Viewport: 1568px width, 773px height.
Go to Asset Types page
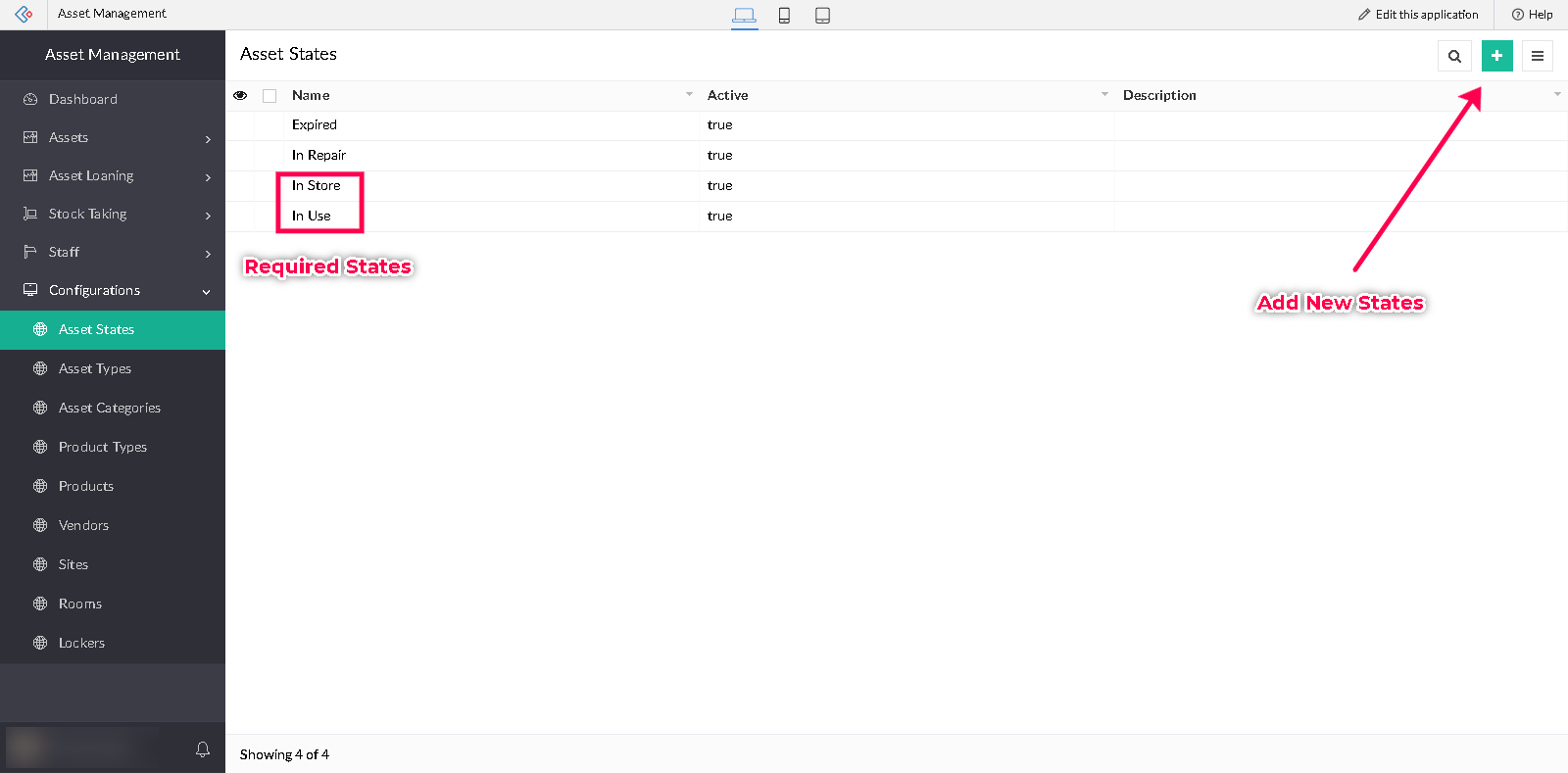pyautogui.click(x=113, y=368)
